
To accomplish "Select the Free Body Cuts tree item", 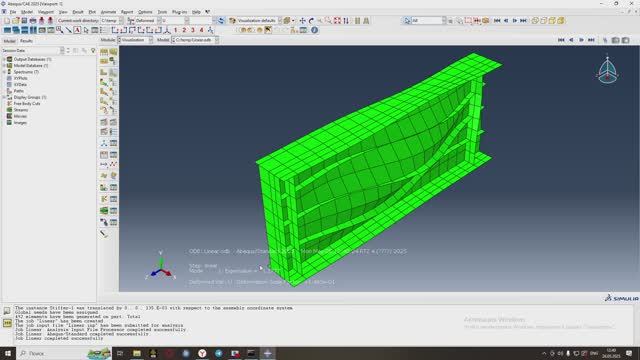I will pos(27,104).
